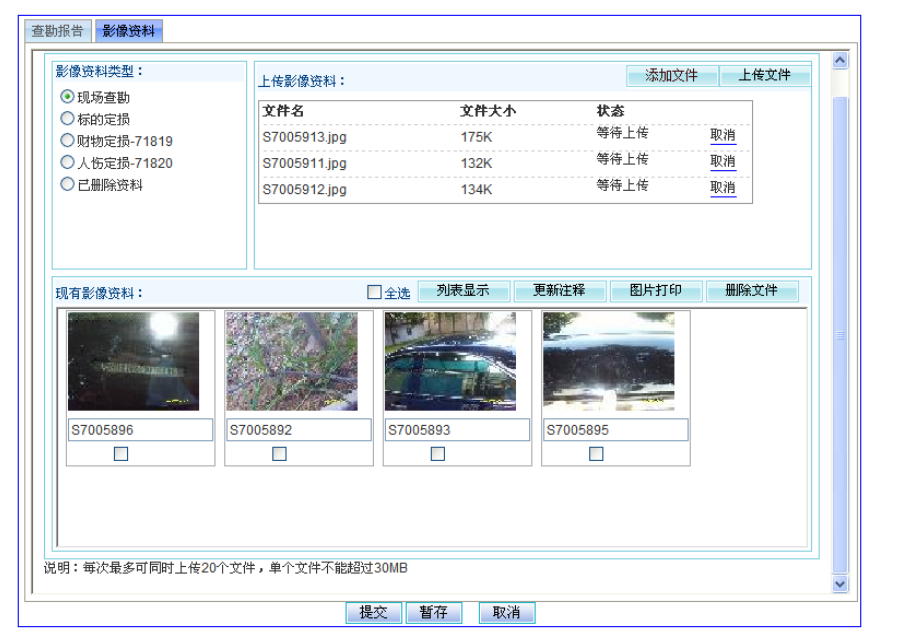Select file name S7005912.jpg in upload list

[x=304, y=189]
